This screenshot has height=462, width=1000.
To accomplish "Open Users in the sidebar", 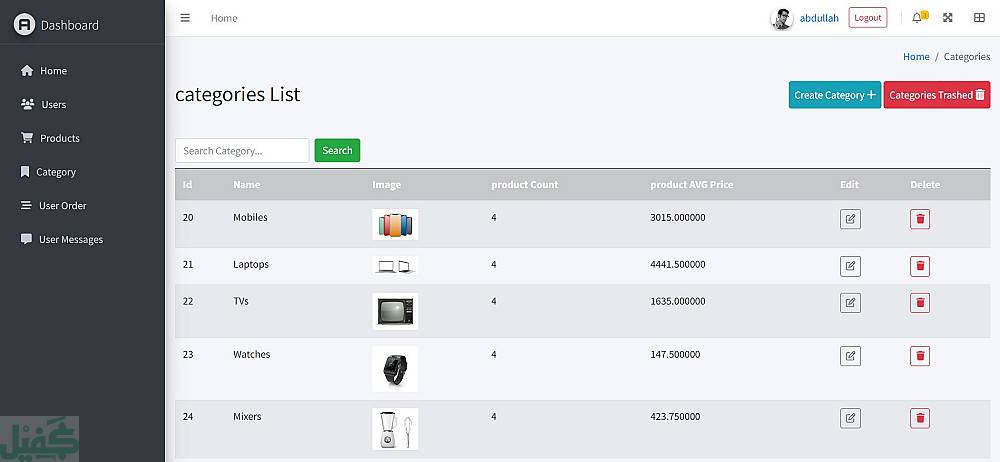I will coord(53,104).
